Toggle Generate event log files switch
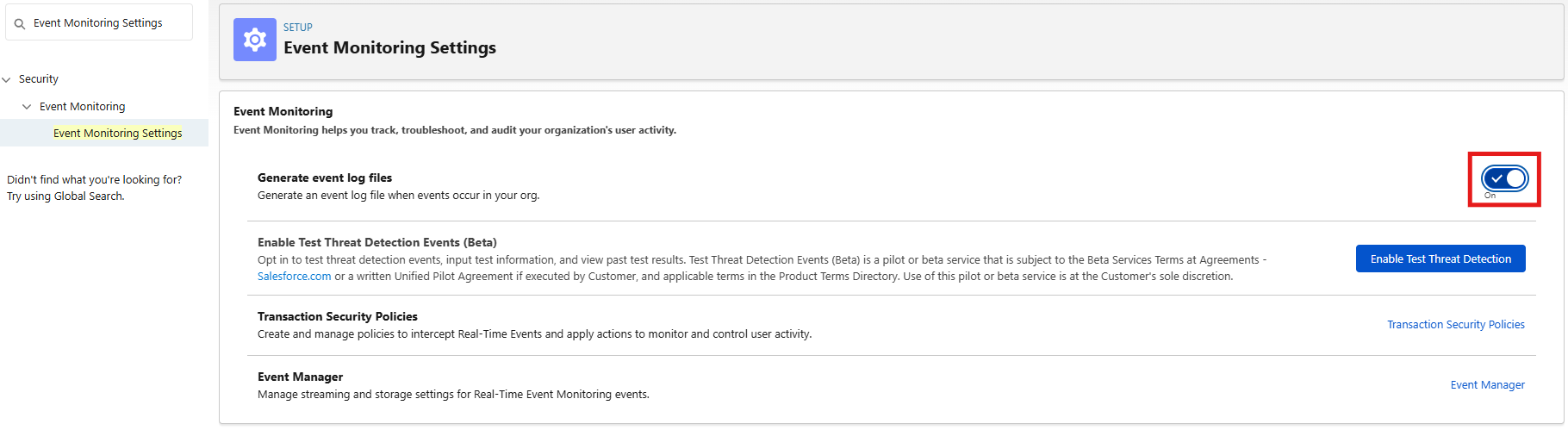The height and width of the screenshot is (430, 1568). coord(1504,178)
